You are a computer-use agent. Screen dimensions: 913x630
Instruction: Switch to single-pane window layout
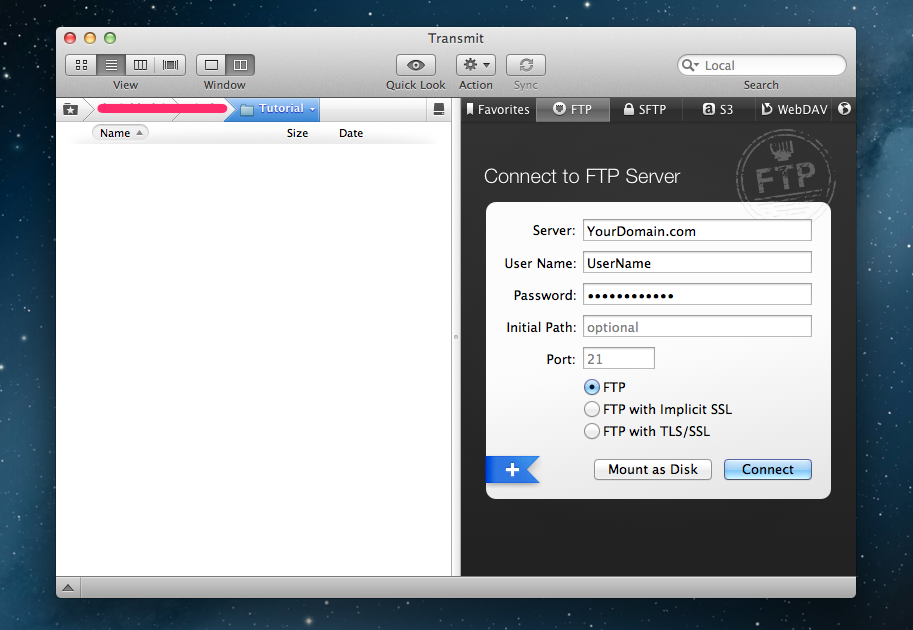[x=211, y=65]
